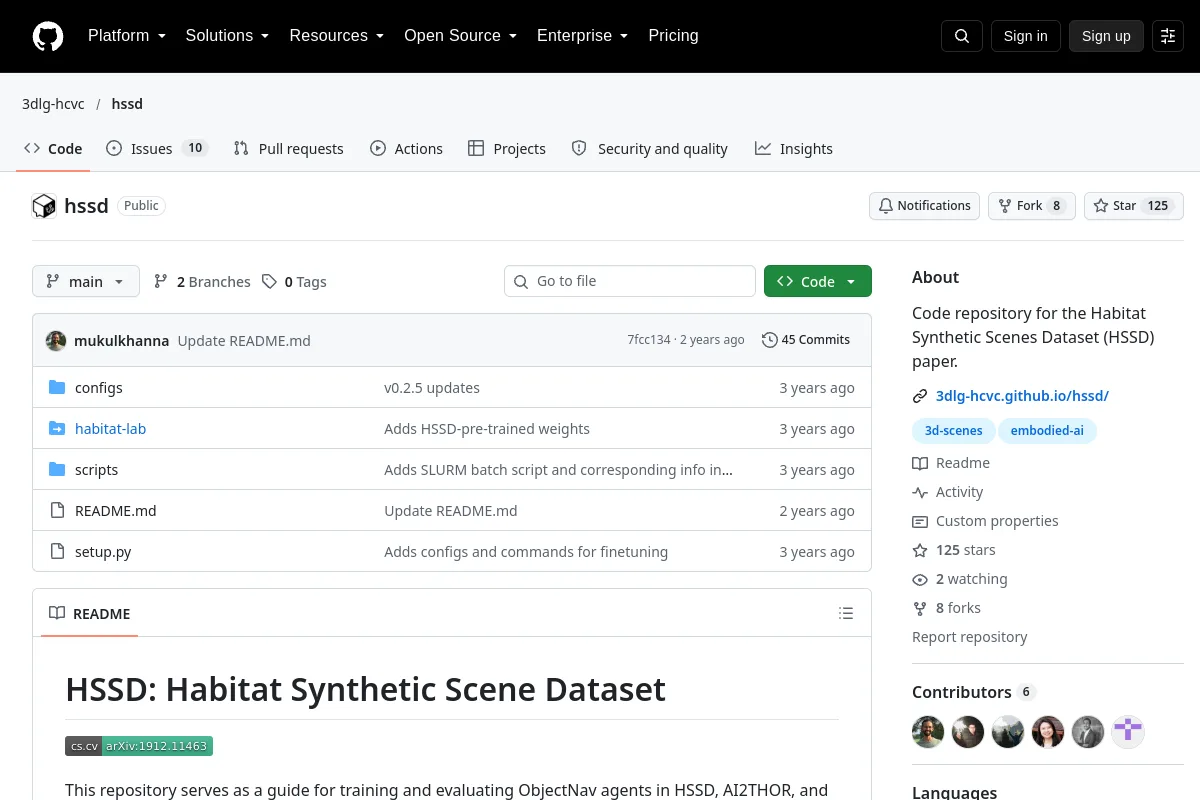Screen dimensions: 1200x800
Task: Click the history clock icon beside 45 Commits
Action: [x=769, y=340]
